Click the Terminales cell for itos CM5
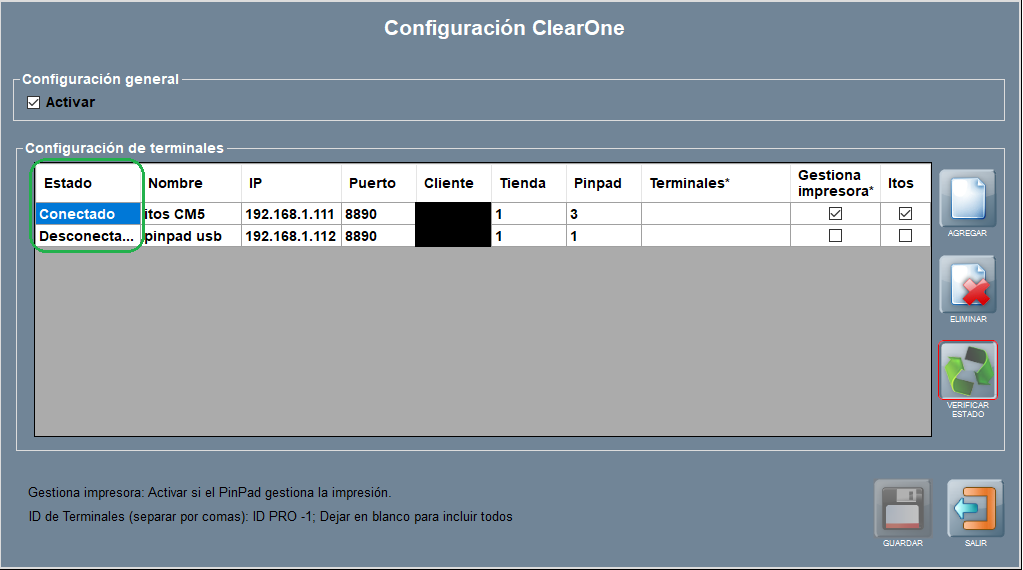Image resolution: width=1023 pixels, height=570 pixels. pos(715,214)
